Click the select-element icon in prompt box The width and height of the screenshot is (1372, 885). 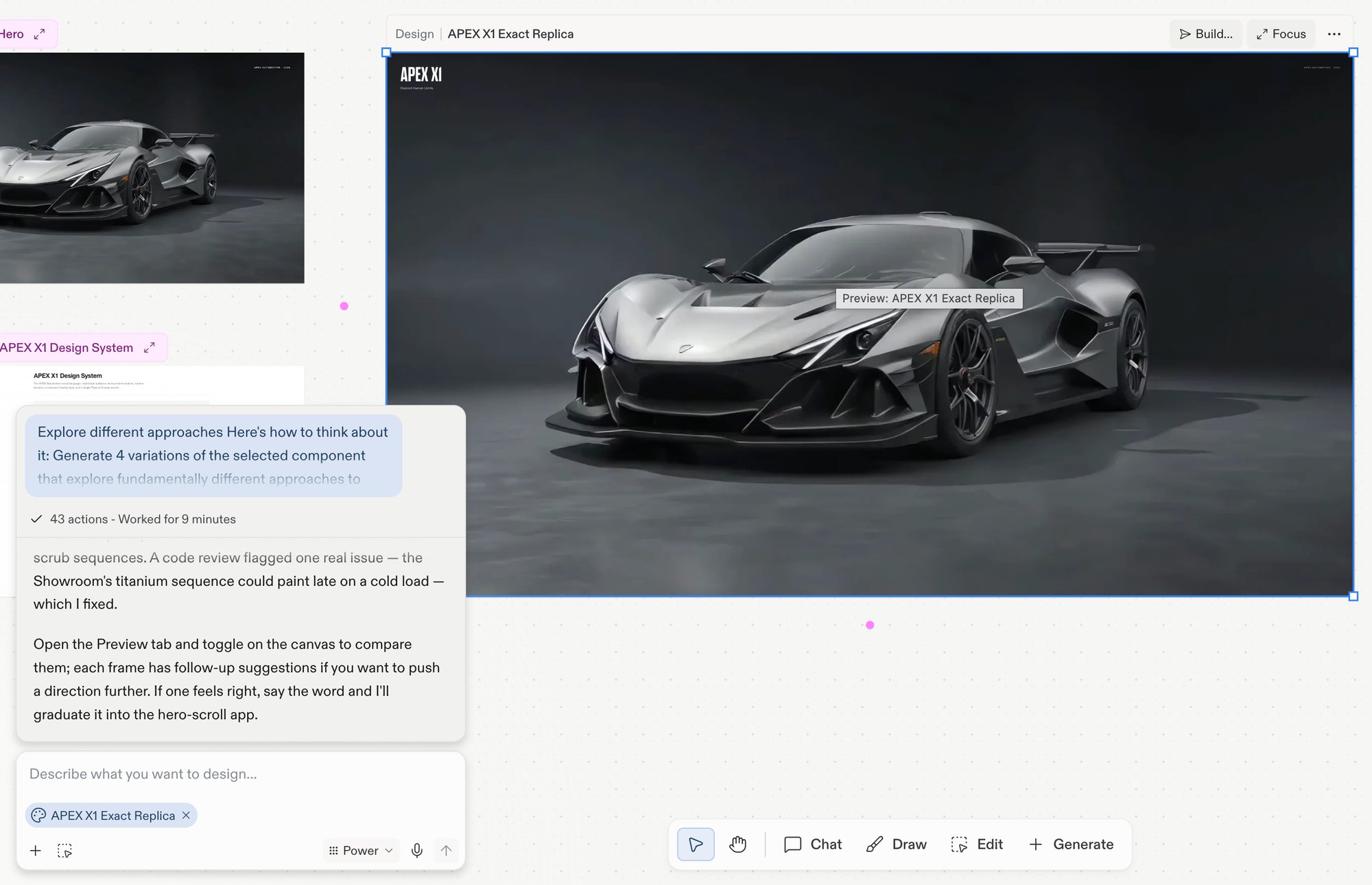pyautogui.click(x=64, y=851)
